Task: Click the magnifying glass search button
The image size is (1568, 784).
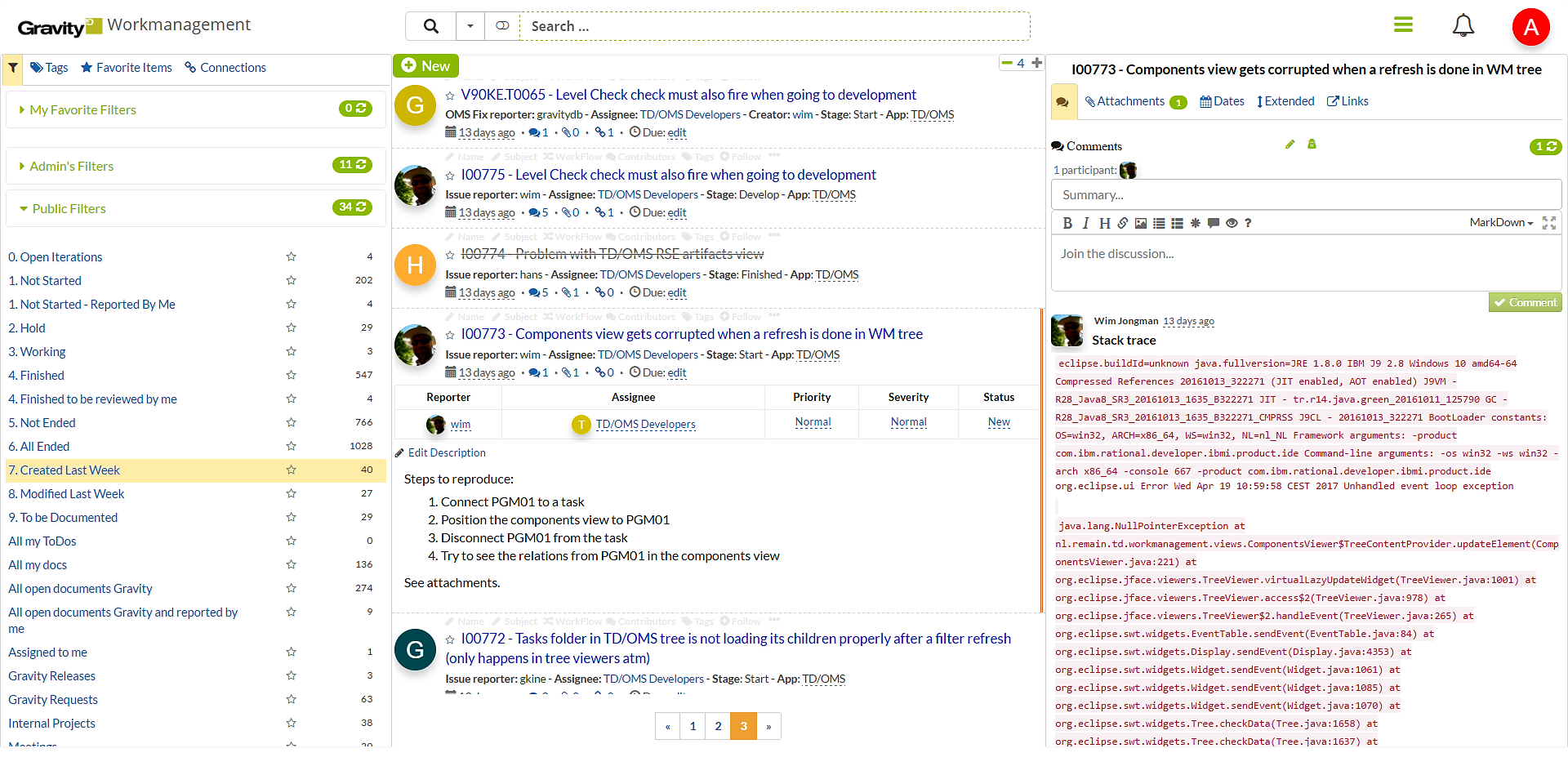Action: [x=430, y=26]
